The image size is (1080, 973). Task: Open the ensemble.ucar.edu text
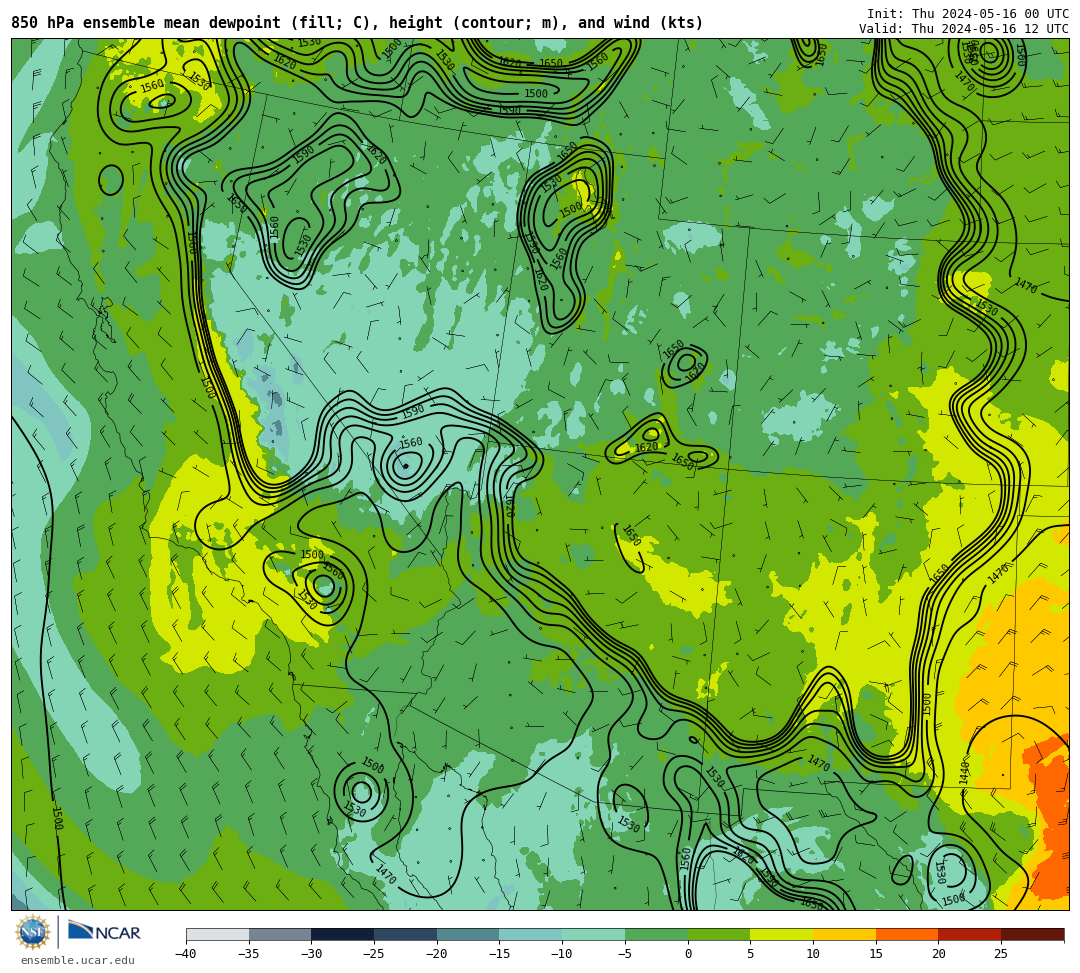[x=78, y=960]
